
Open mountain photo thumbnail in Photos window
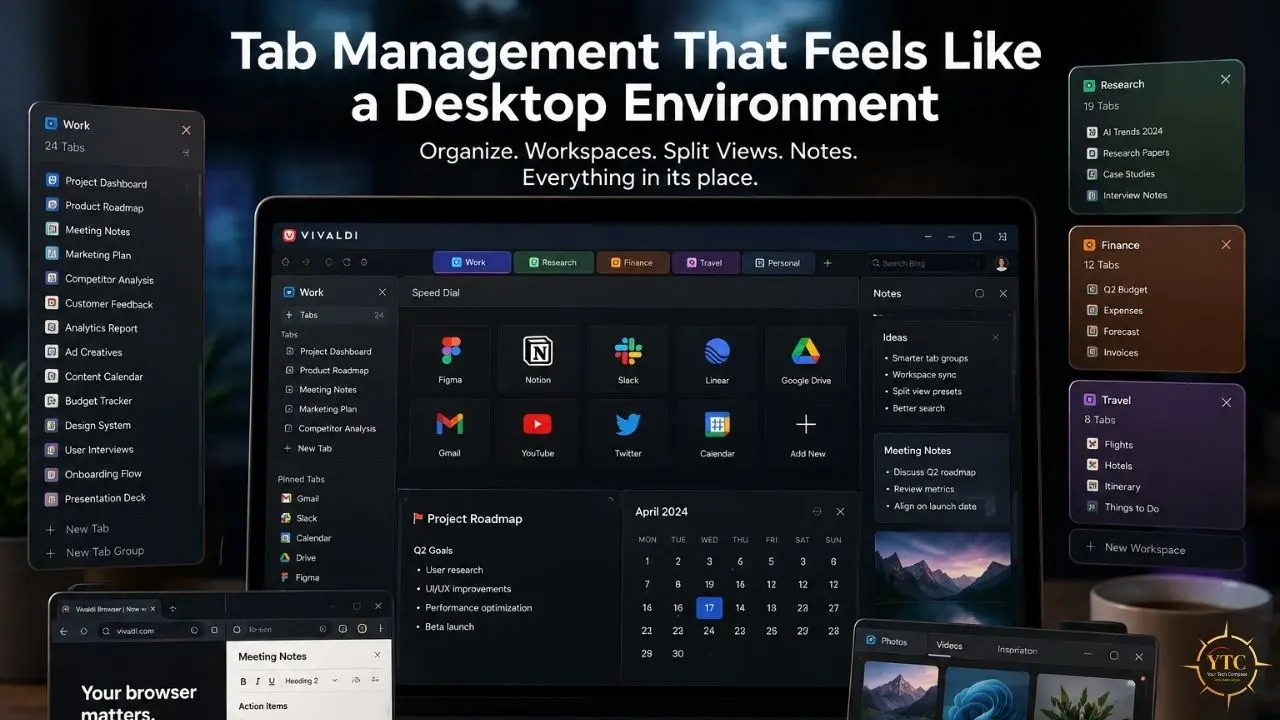[900, 690]
